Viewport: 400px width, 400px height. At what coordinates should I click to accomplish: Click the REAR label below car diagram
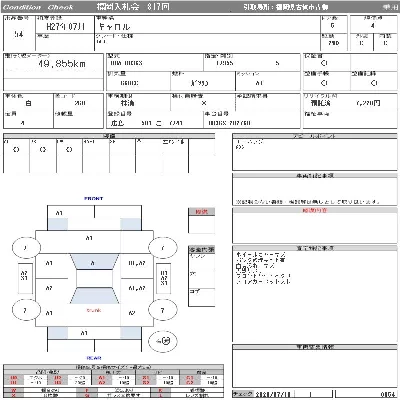pos(94,358)
